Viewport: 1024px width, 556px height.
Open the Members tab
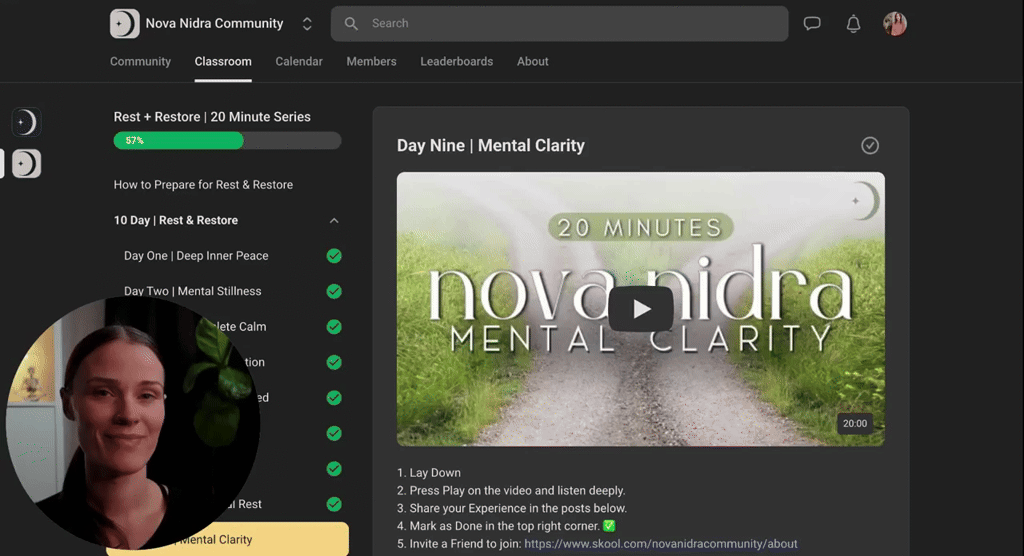371,61
